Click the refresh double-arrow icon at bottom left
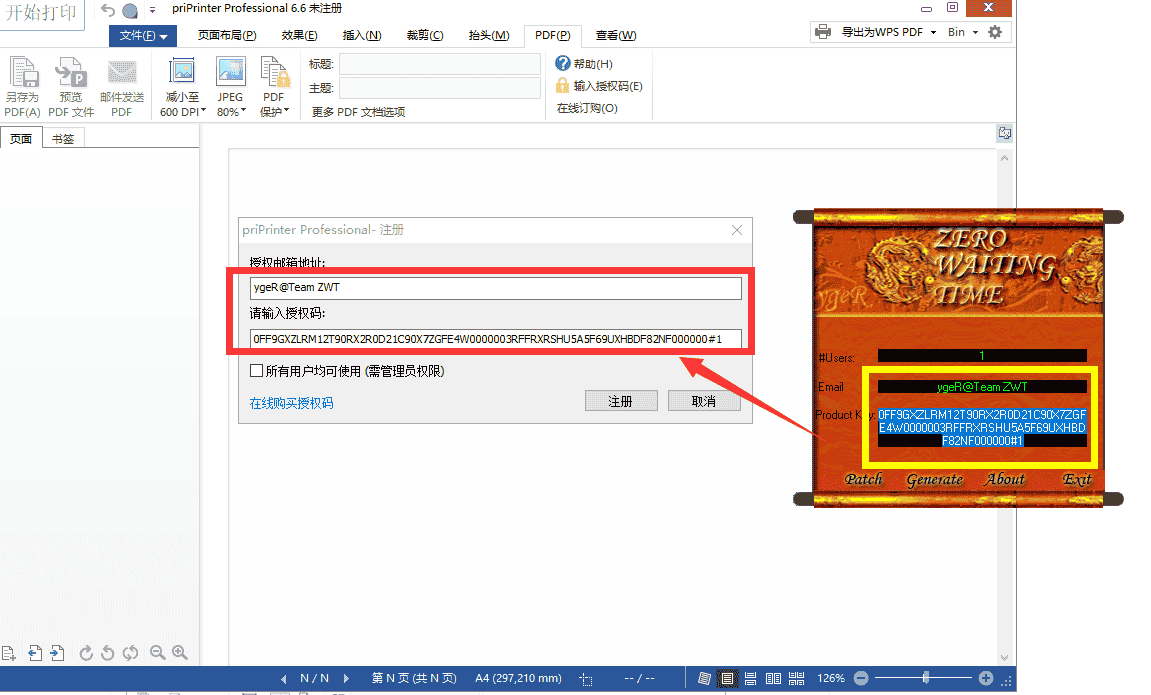This screenshot has width=1151, height=695. (x=131, y=652)
